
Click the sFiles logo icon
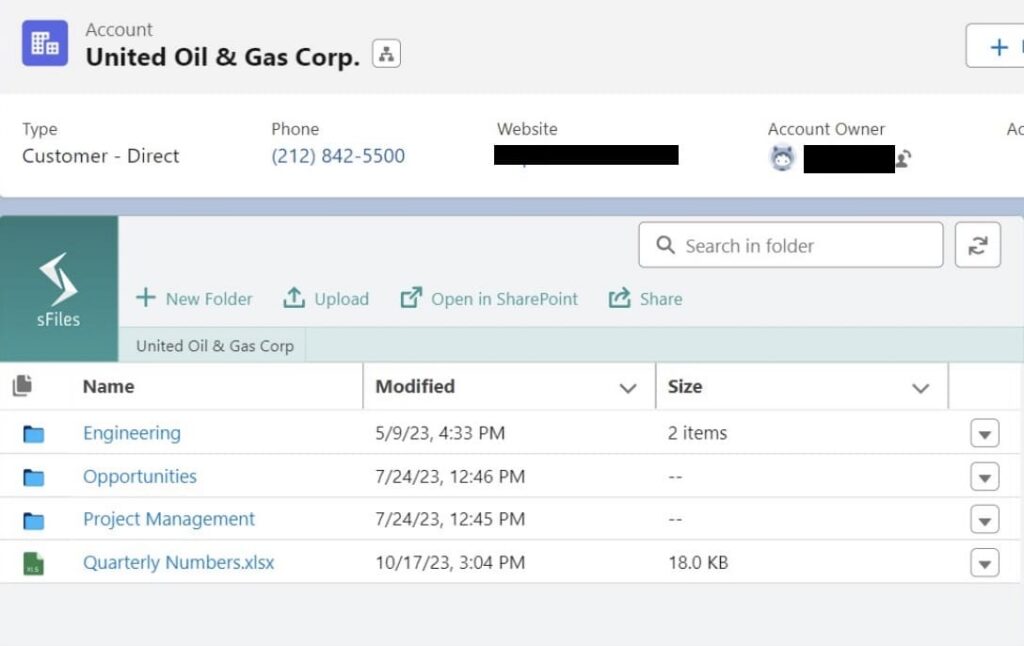pyautogui.click(x=58, y=281)
